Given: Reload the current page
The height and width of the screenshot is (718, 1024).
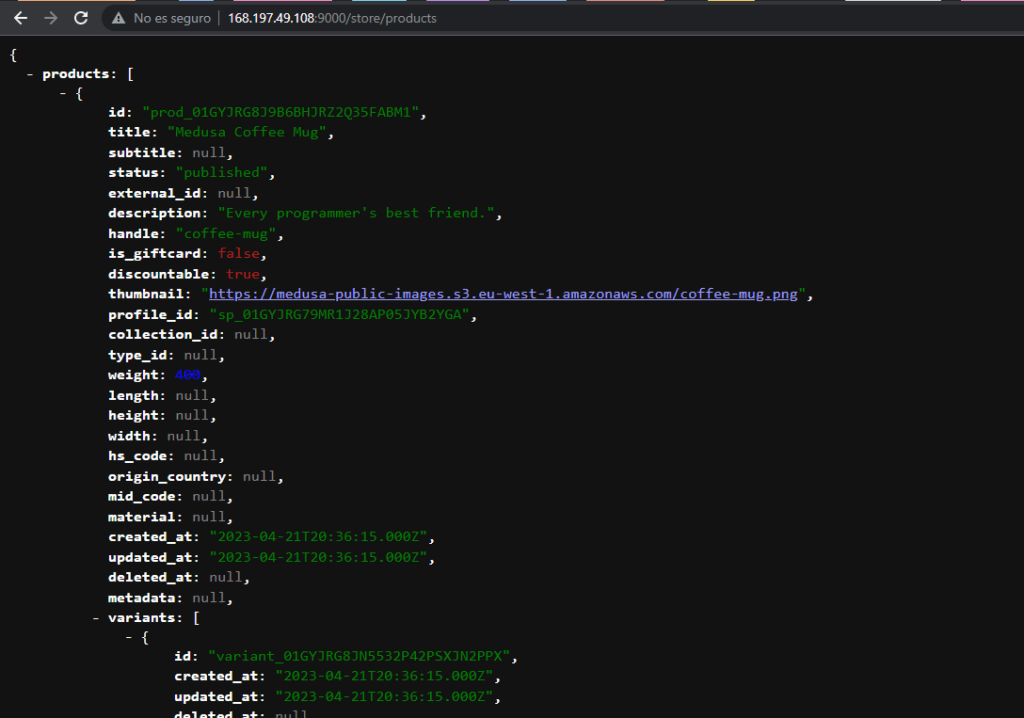Looking at the screenshot, I should click(x=81, y=18).
